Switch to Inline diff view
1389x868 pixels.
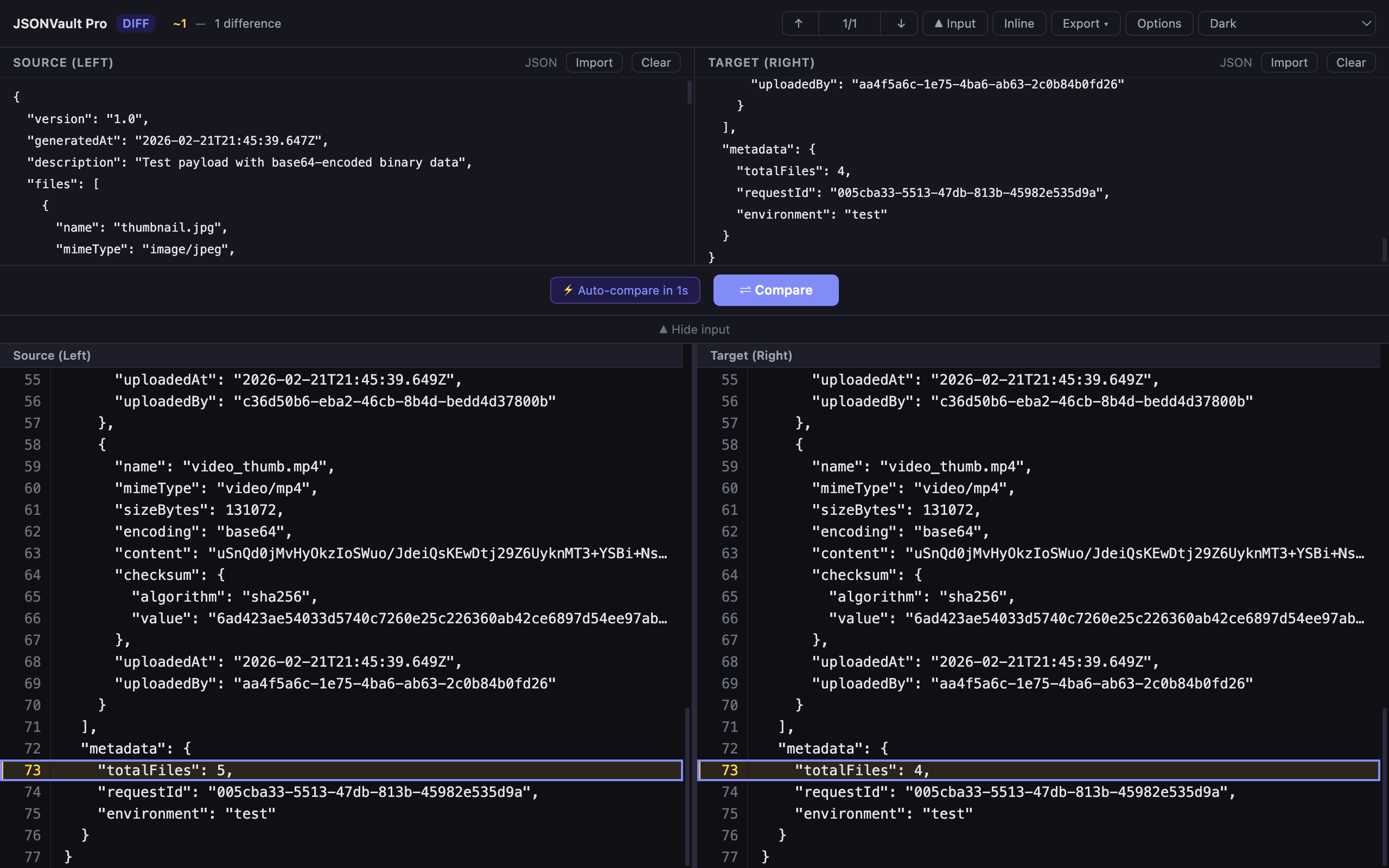point(1018,23)
